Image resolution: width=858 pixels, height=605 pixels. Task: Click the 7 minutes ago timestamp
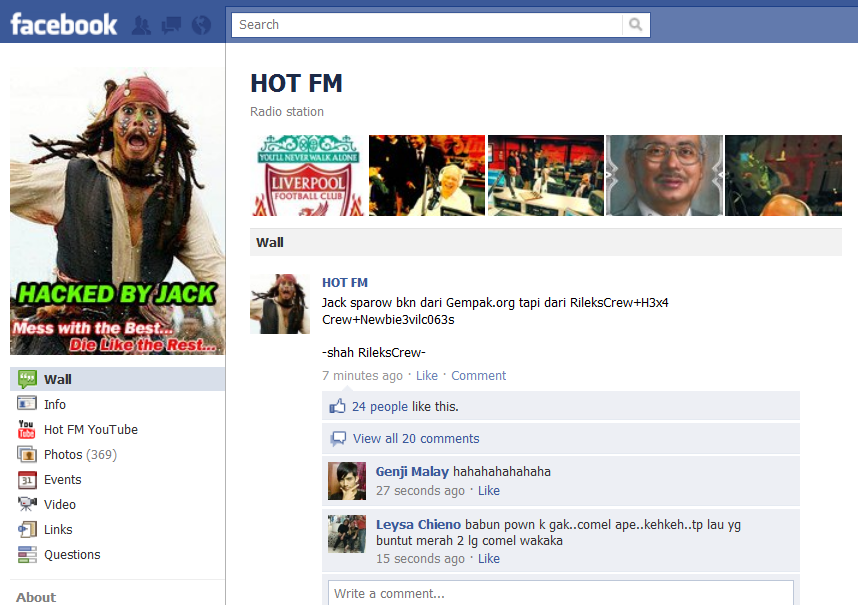pyautogui.click(x=362, y=376)
